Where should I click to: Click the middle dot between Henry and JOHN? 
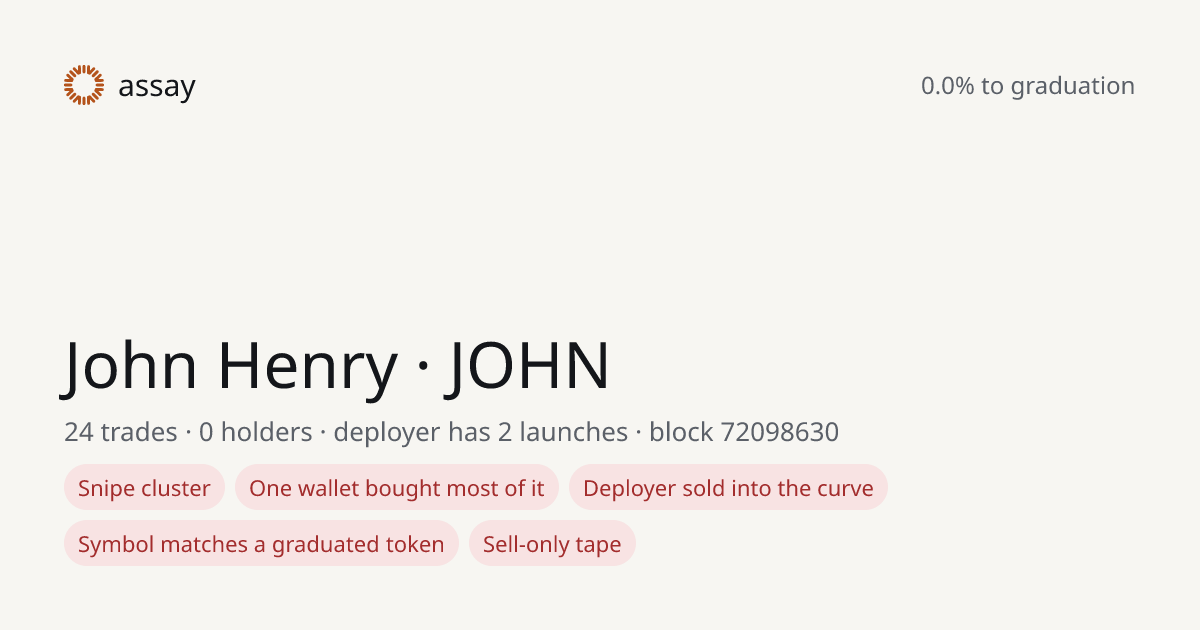coord(422,368)
